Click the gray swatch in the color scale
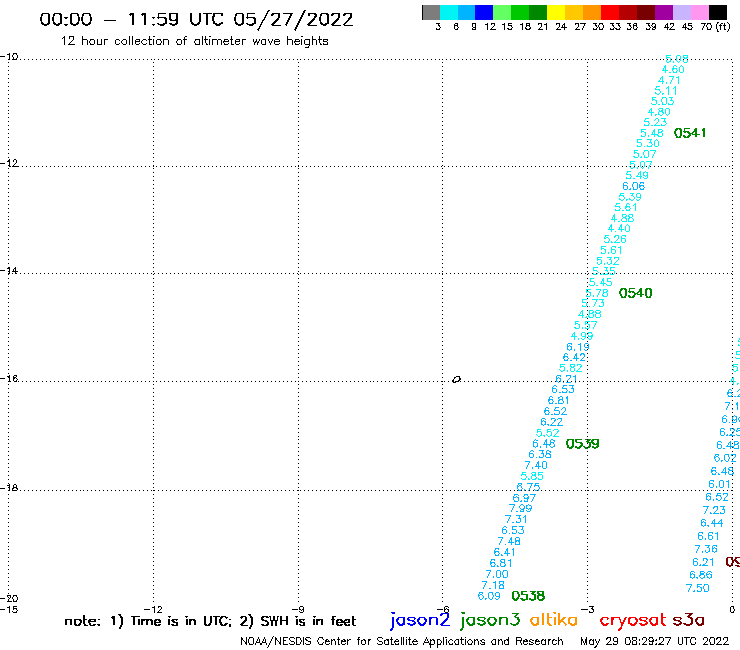The width and height of the screenshot is (740, 650). (x=431, y=12)
